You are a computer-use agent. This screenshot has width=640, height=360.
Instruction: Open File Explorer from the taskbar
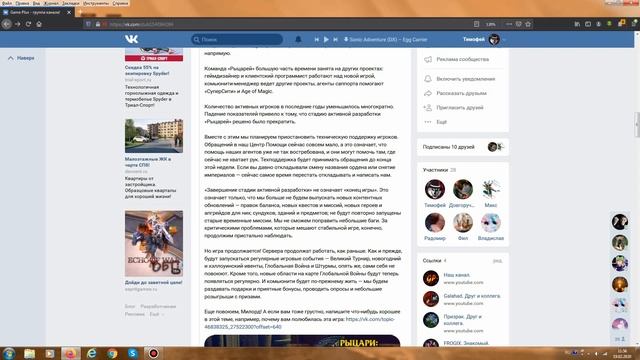point(29,353)
